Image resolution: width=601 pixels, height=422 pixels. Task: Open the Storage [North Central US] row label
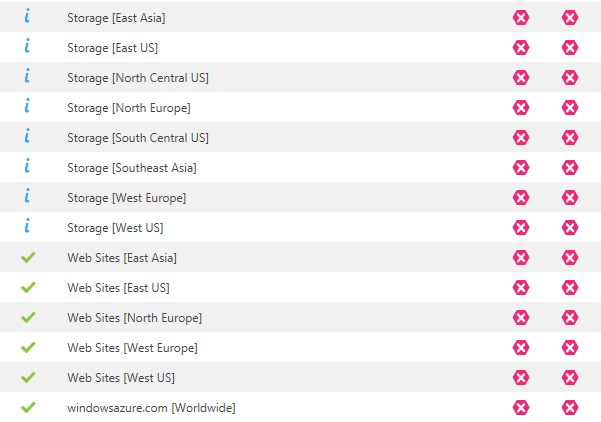click(138, 78)
